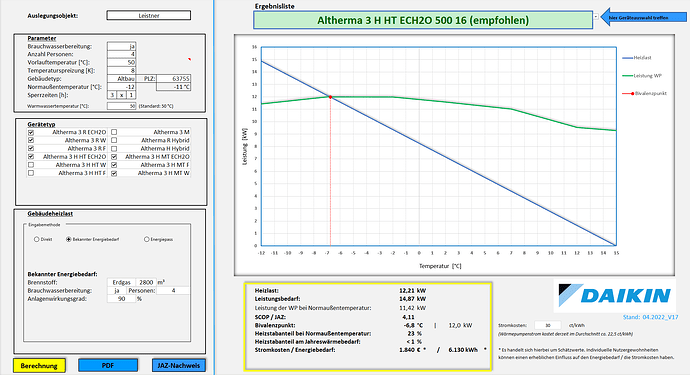Click the Stromkosten value 1.840 €

(410, 350)
